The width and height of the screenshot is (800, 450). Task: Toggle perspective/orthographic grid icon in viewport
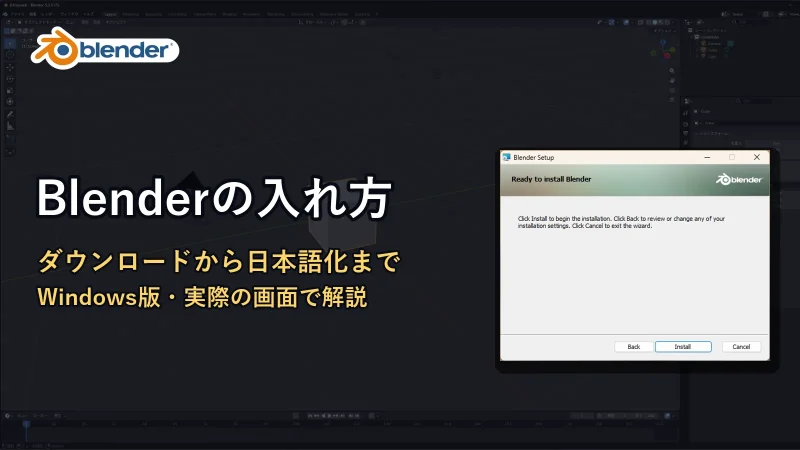tap(672, 100)
